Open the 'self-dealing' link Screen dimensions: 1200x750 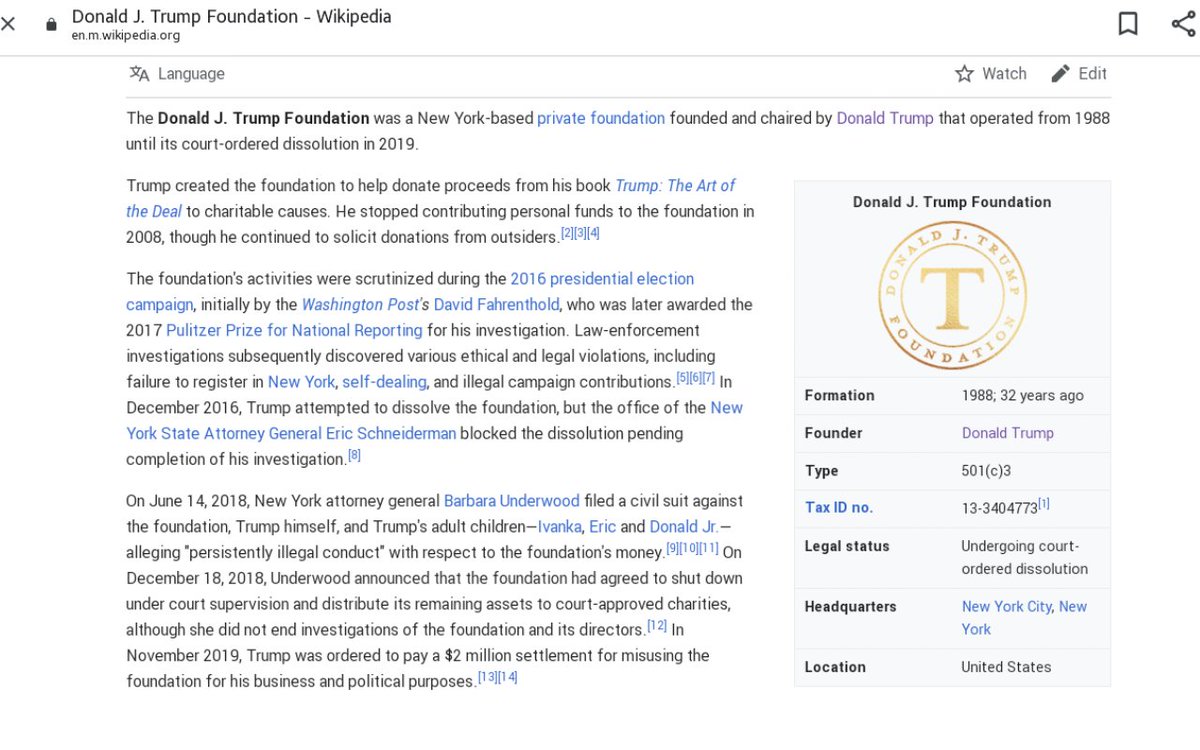pos(384,382)
